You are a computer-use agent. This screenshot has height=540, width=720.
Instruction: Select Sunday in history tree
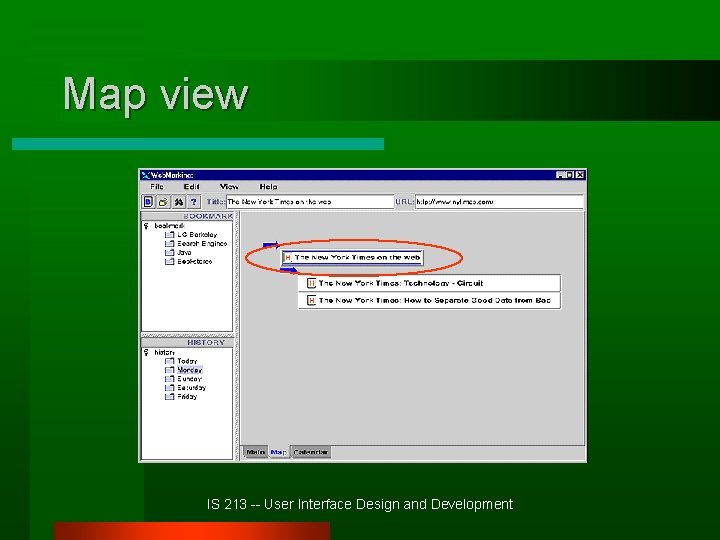tap(189, 379)
